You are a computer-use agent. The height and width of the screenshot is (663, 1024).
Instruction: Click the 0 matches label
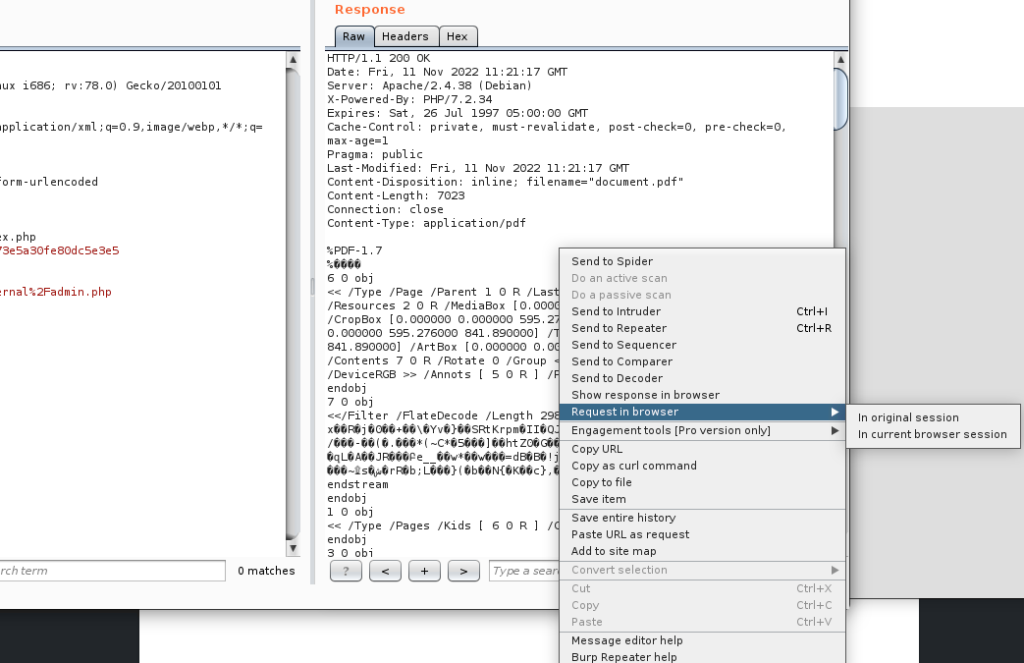point(266,571)
